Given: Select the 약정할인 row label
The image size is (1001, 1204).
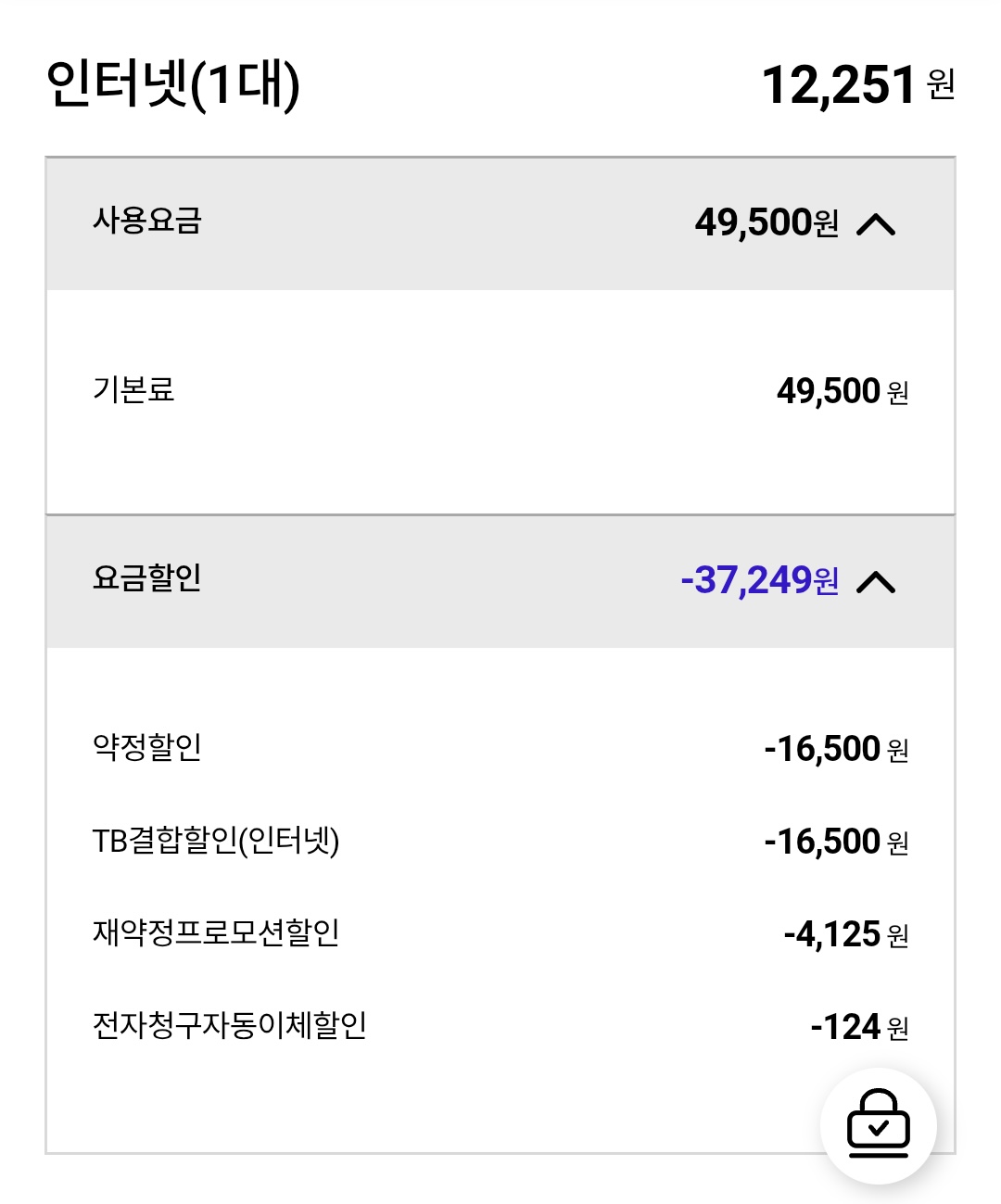Looking at the screenshot, I should 146,747.
